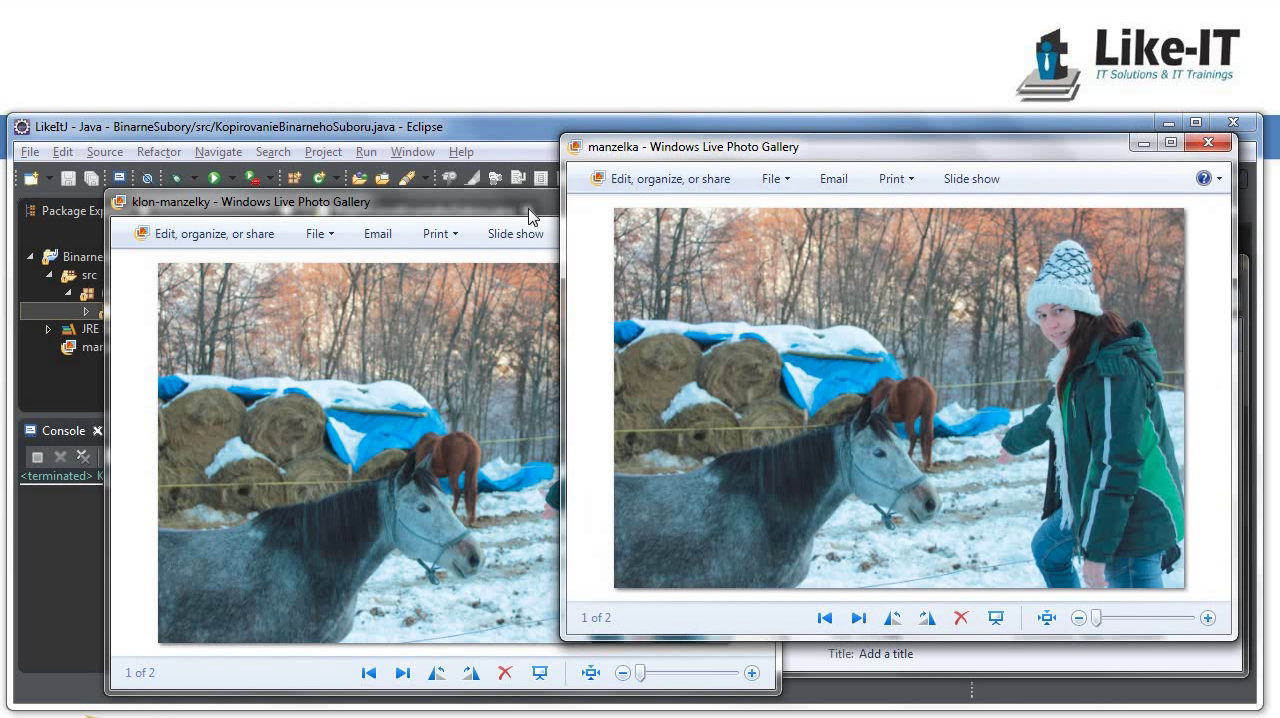Open Eclipse Run menu
Image resolution: width=1280 pixels, height=718 pixels.
click(366, 152)
